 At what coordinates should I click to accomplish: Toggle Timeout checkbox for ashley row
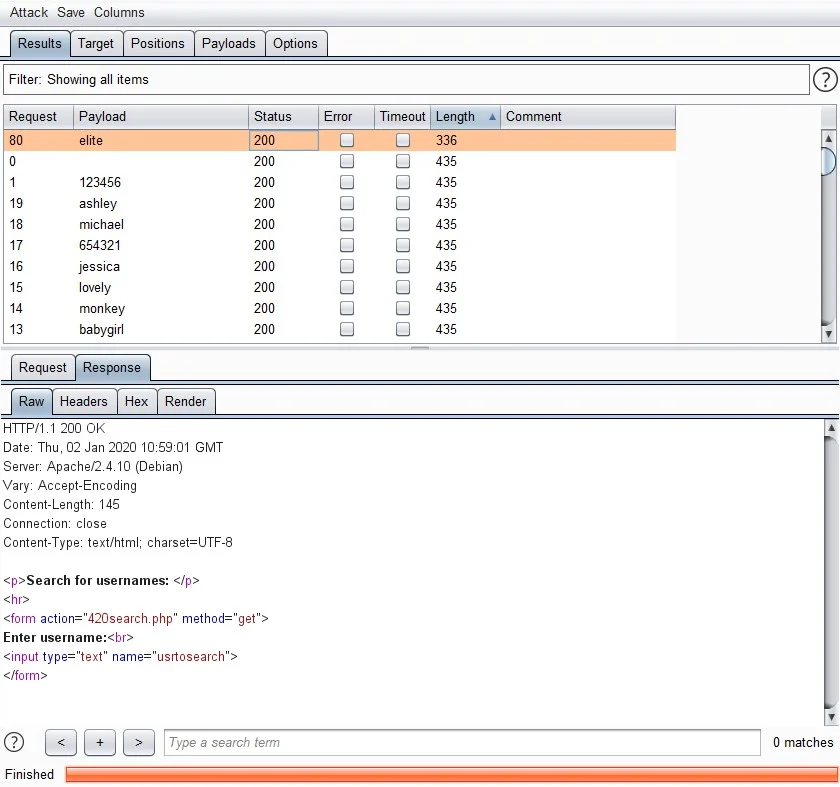403,204
